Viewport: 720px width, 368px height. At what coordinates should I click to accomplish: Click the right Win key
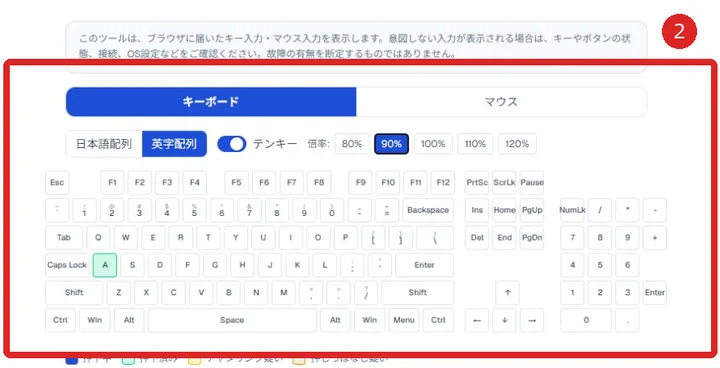(370, 320)
